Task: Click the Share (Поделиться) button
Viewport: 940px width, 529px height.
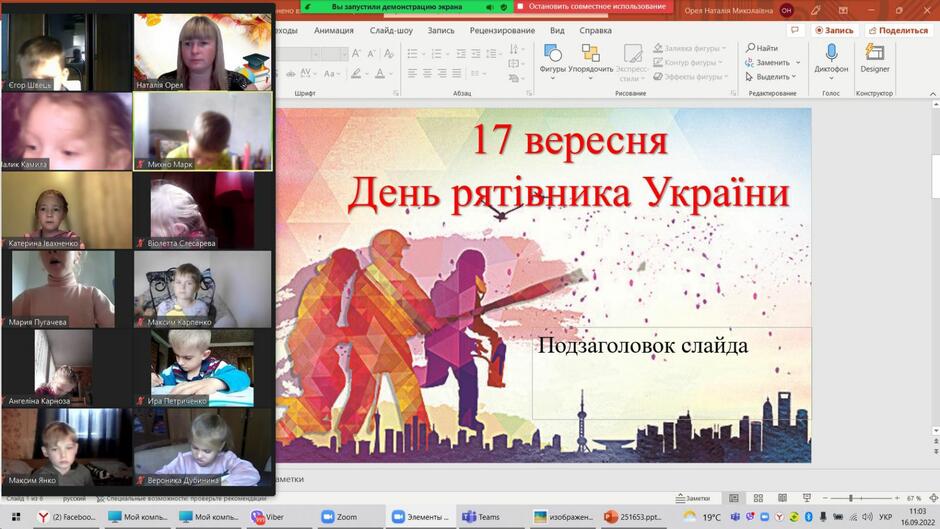Action: point(897,30)
